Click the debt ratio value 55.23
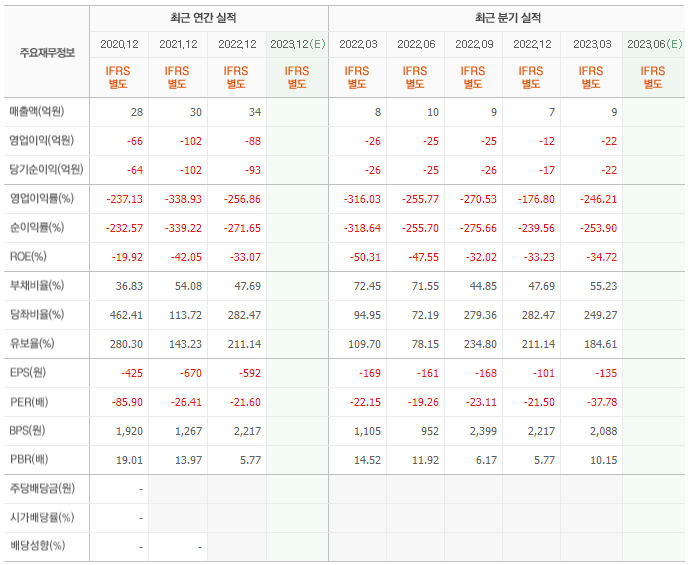 point(604,286)
